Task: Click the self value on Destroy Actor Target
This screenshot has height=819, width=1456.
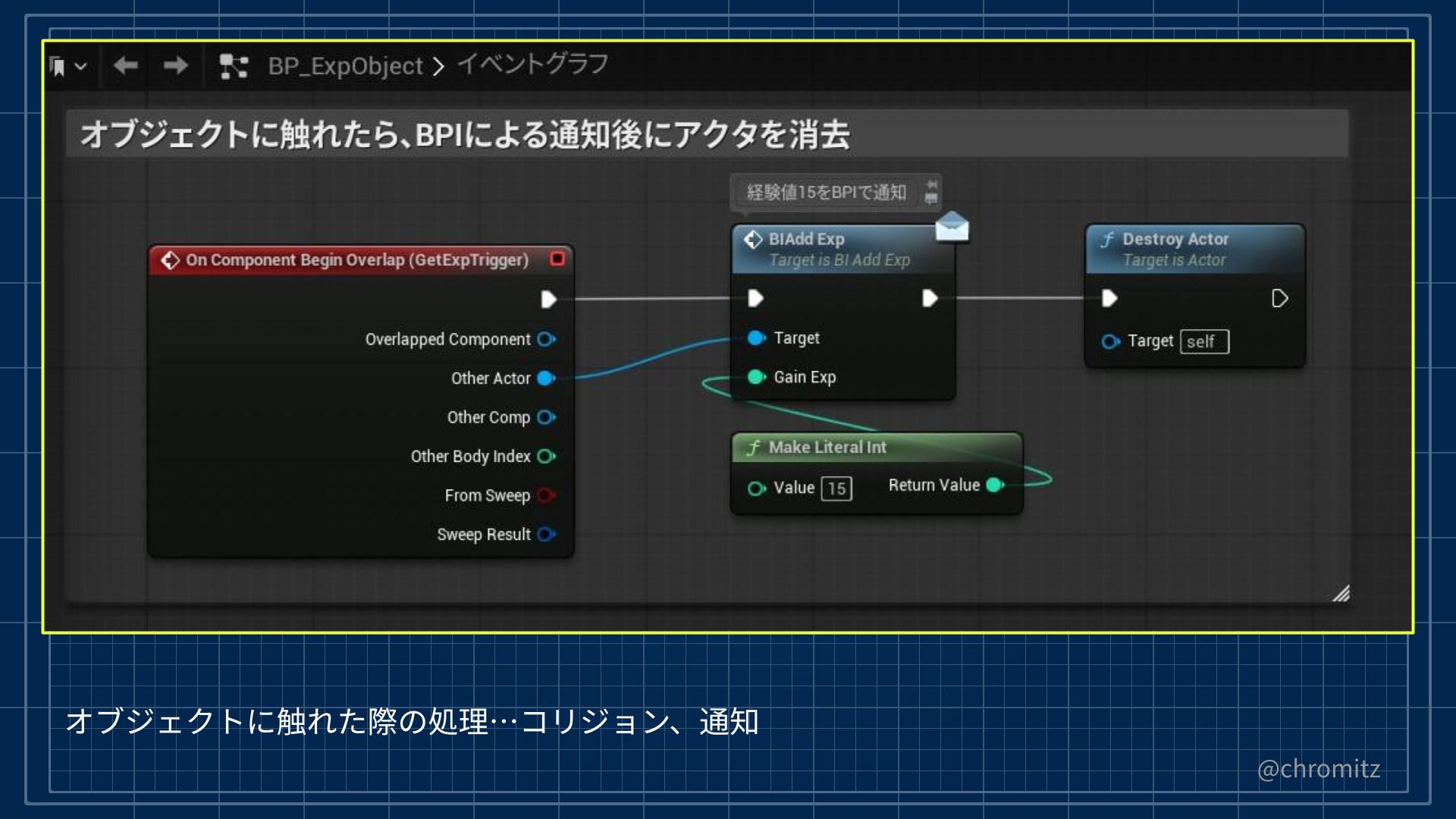Action: click(1204, 341)
